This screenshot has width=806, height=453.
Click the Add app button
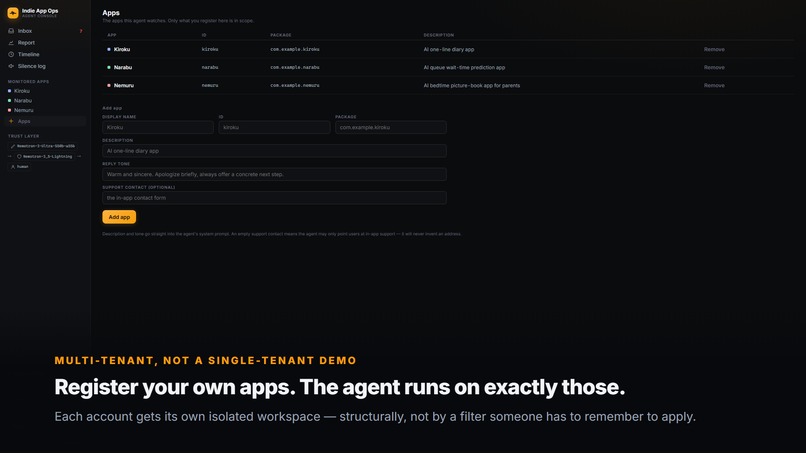click(119, 217)
